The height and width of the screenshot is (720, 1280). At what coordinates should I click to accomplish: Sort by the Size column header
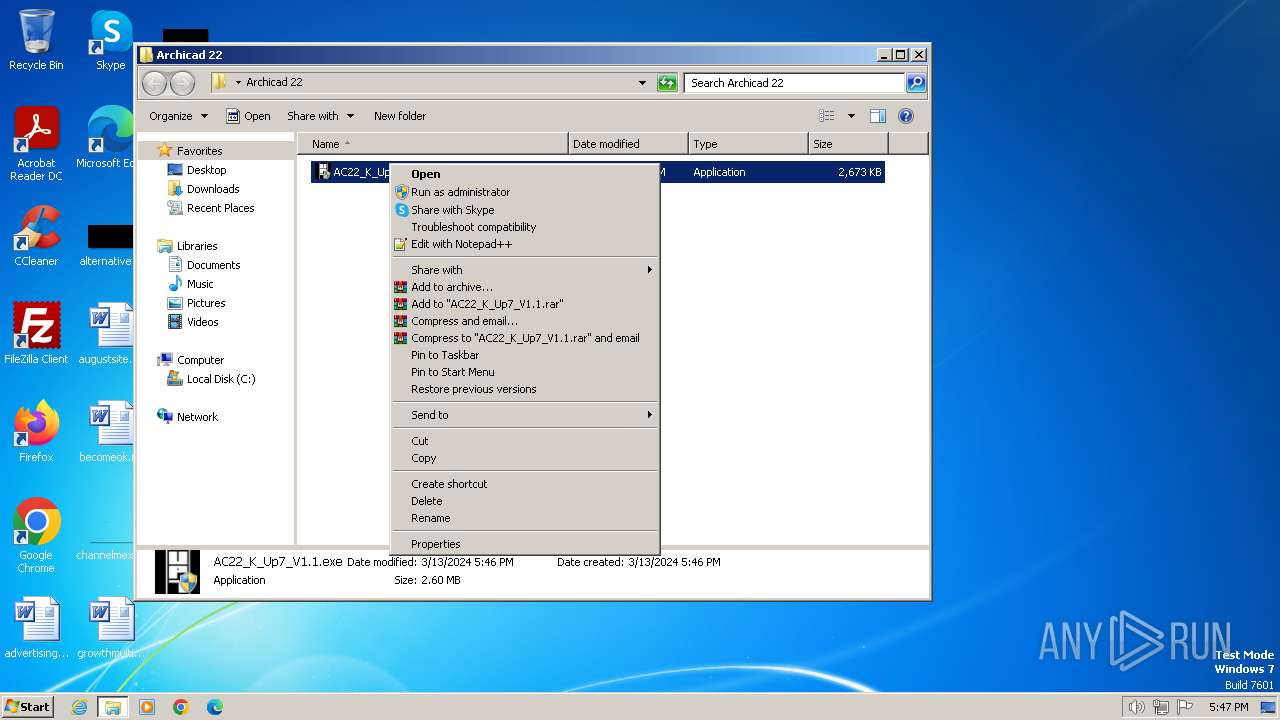click(x=848, y=144)
